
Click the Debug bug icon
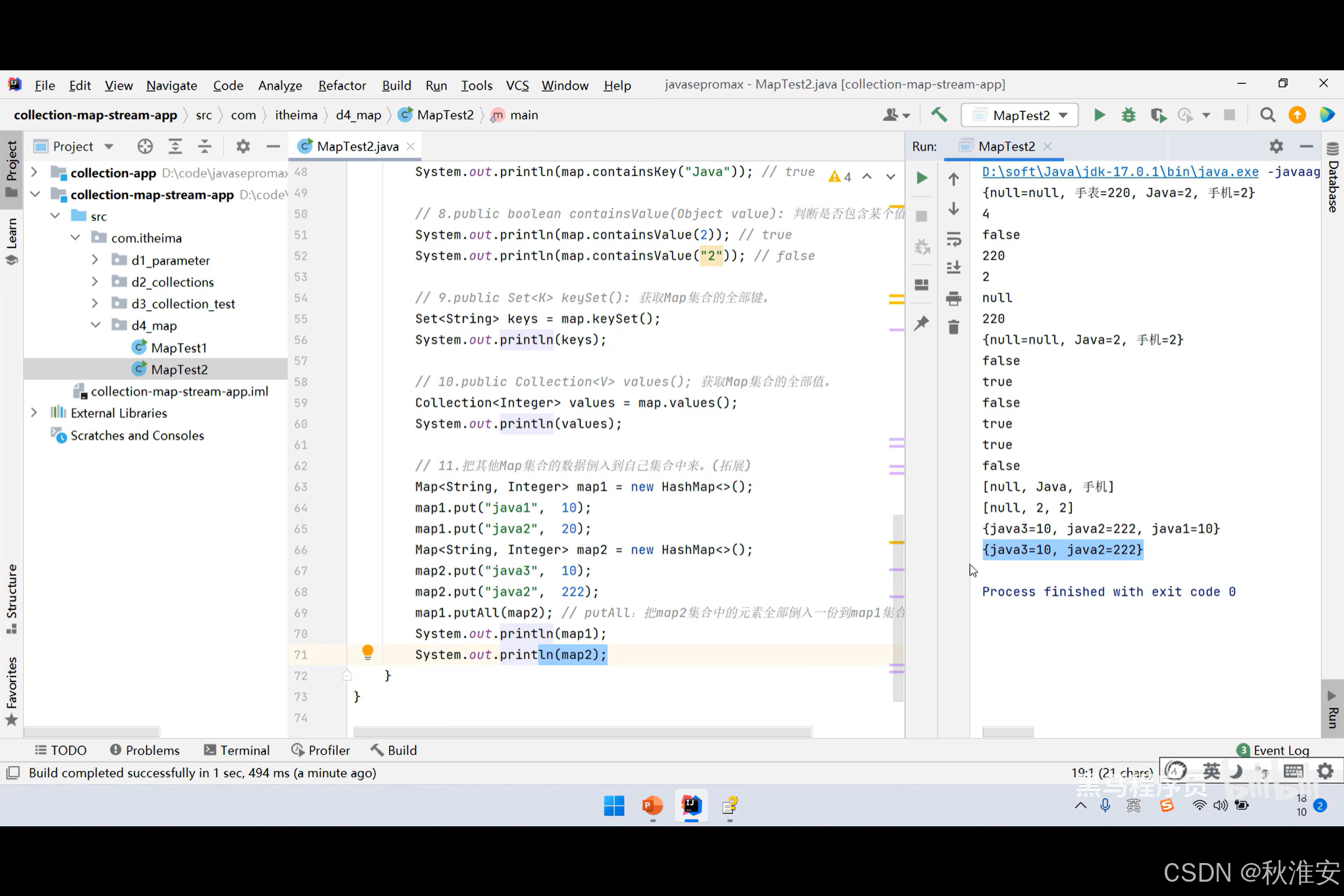1128,115
